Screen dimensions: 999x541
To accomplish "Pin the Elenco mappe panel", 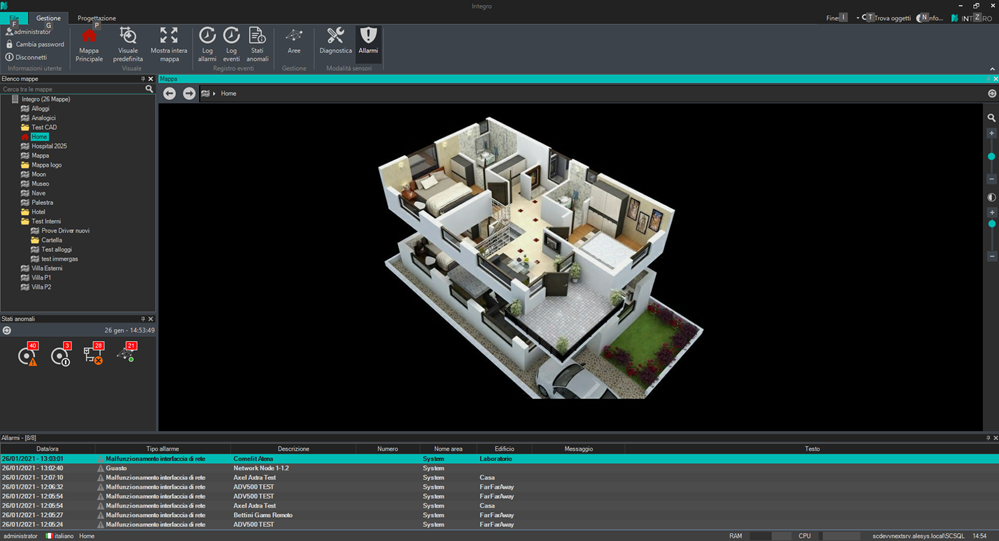I will click(x=143, y=78).
